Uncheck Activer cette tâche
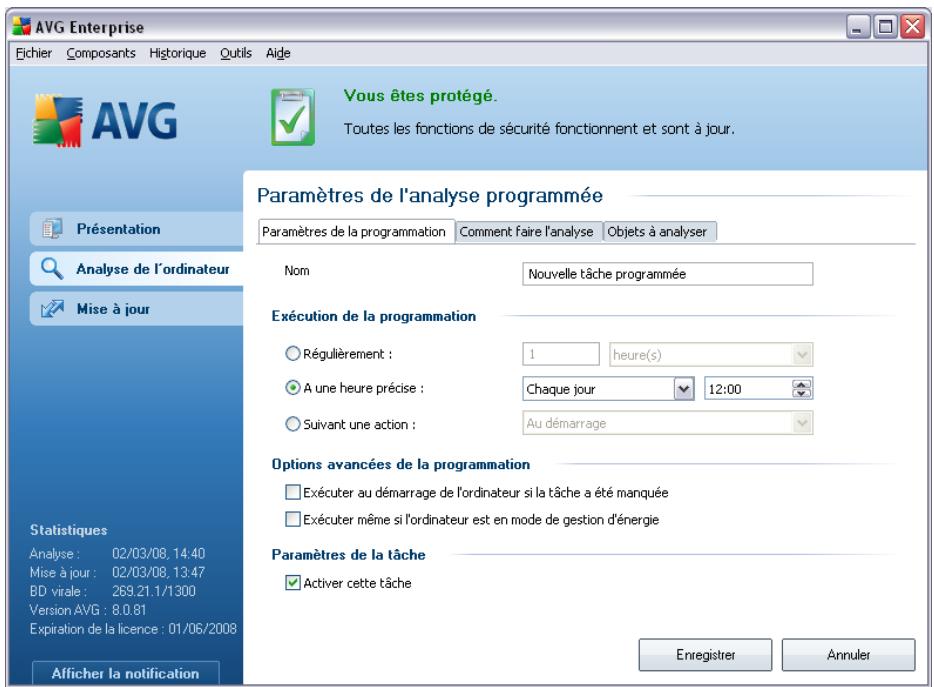The image size is (934, 687). (x=292, y=583)
